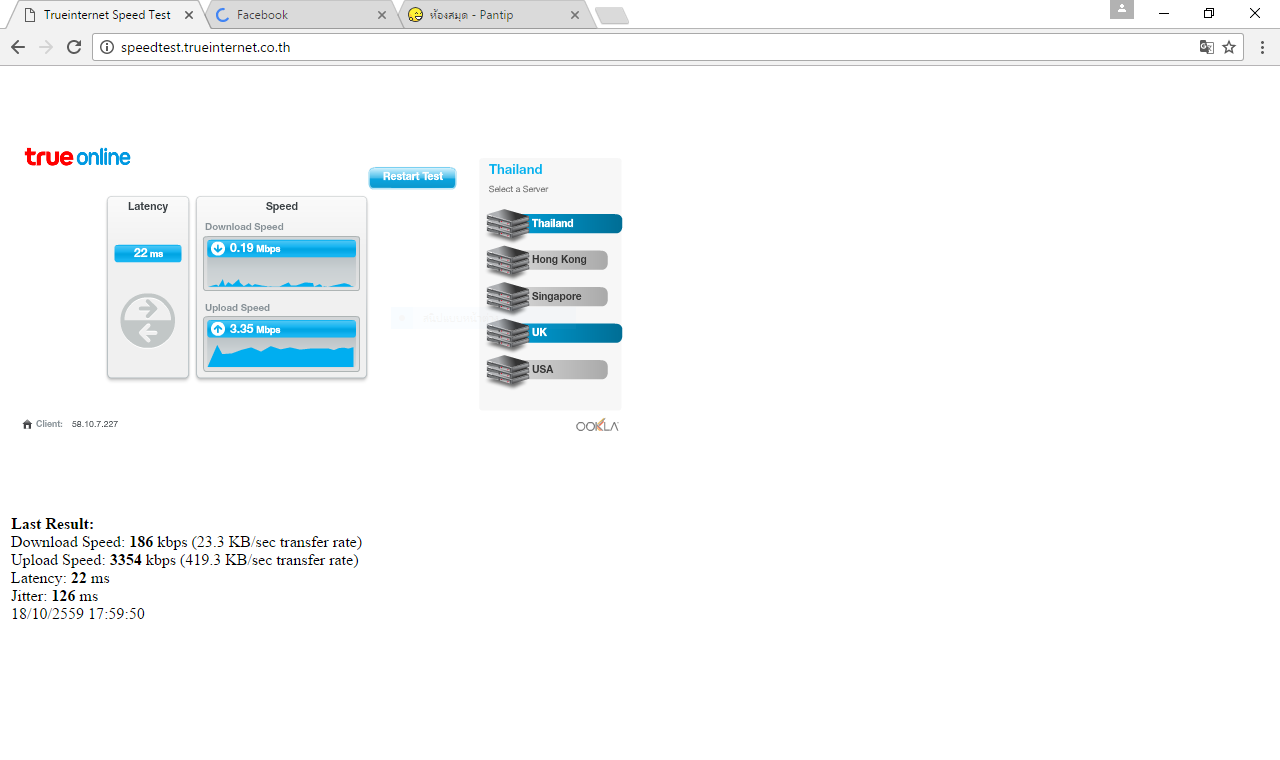Close the Trueinternet Speed Test tab
The width and height of the screenshot is (1280, 760).
point(189,15)
